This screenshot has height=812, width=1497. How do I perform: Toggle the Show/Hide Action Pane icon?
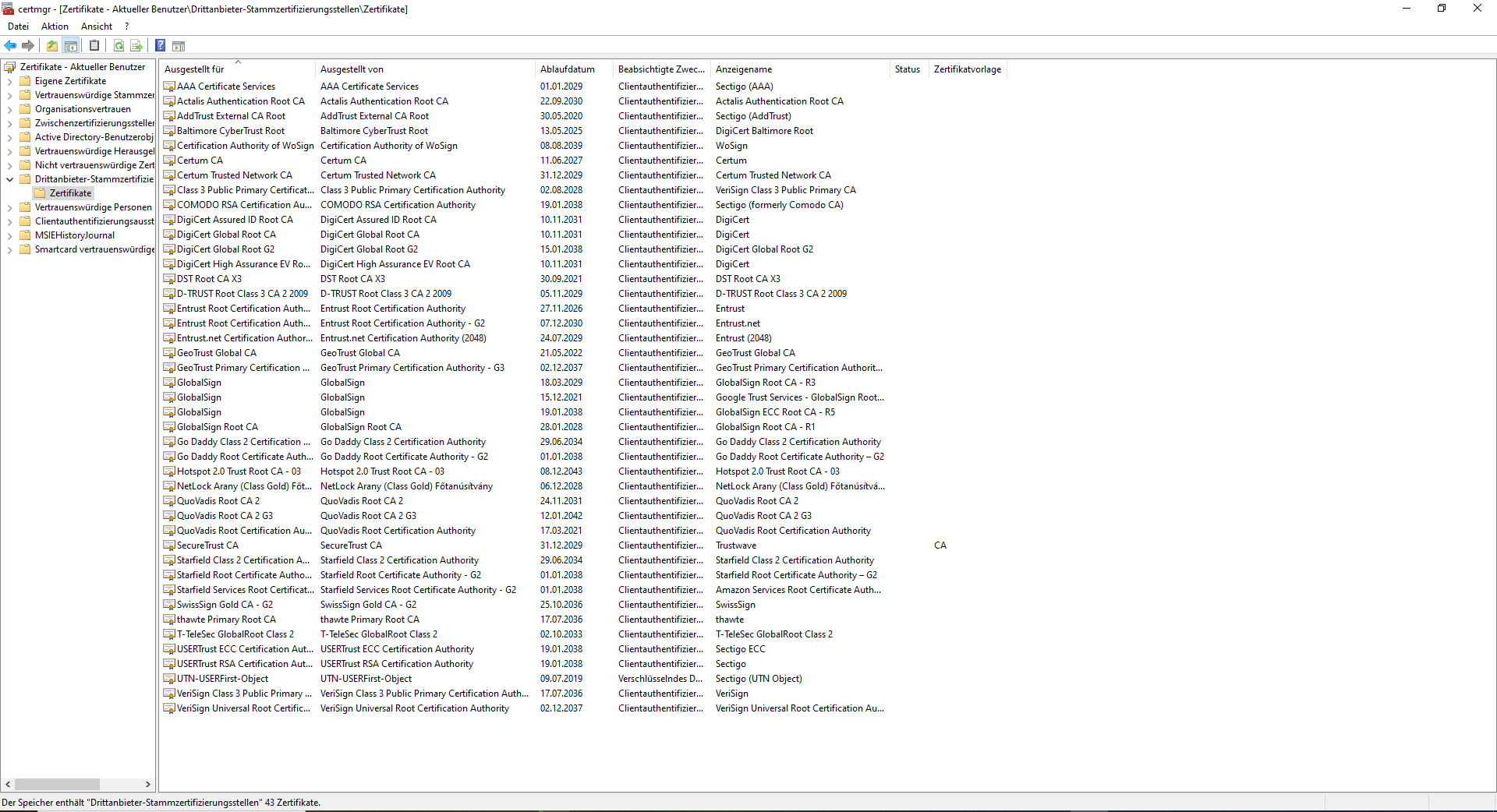179,45
